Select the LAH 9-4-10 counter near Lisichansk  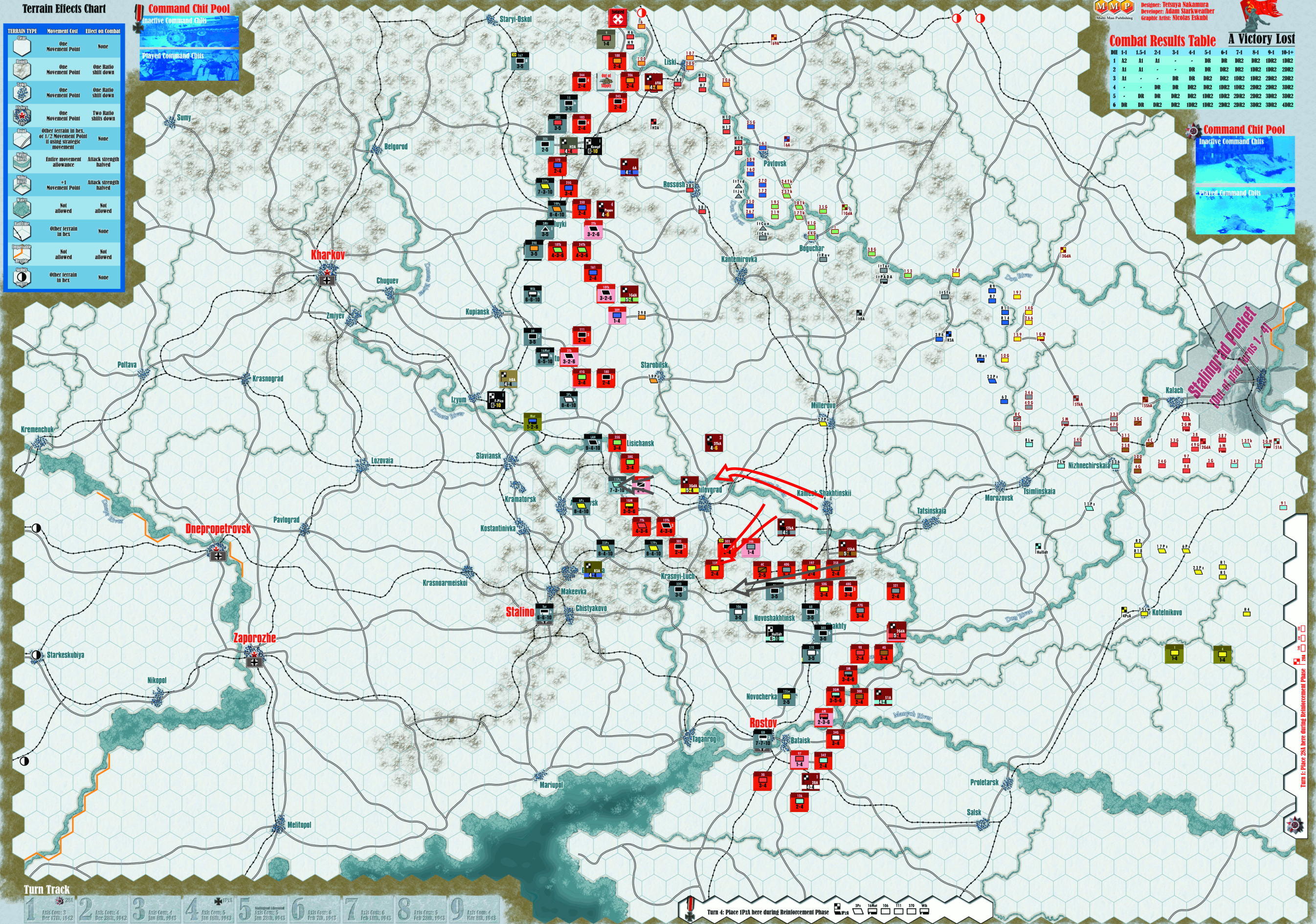593,443
